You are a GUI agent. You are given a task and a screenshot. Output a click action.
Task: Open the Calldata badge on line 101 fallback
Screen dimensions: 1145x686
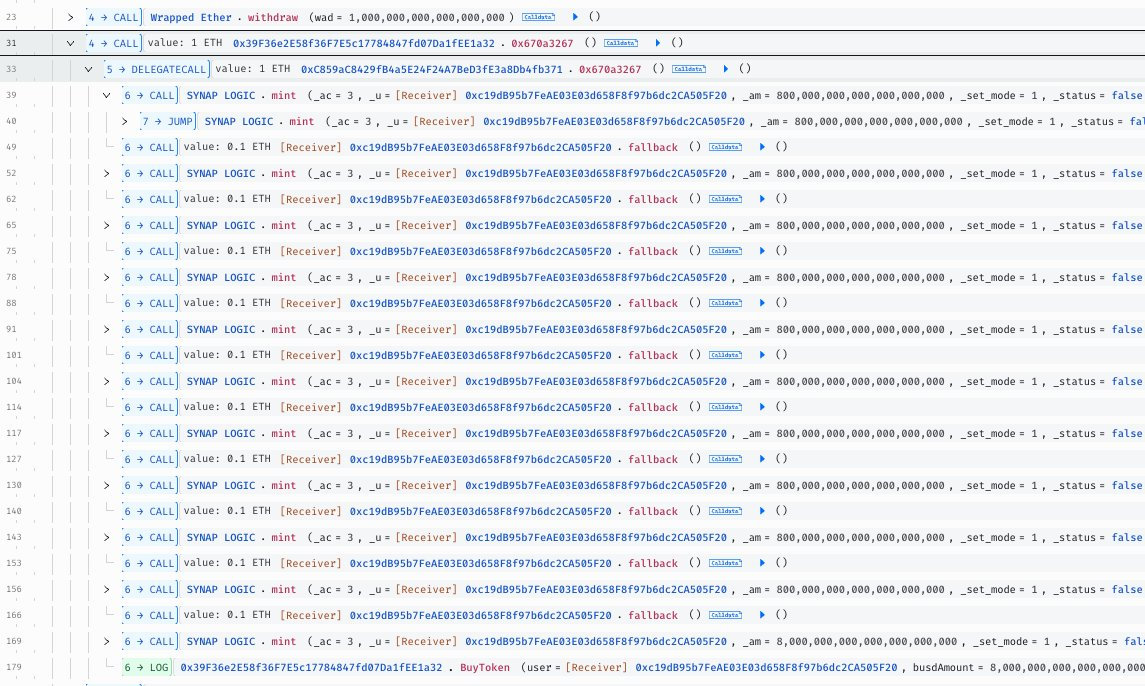[x=725, y=355]
